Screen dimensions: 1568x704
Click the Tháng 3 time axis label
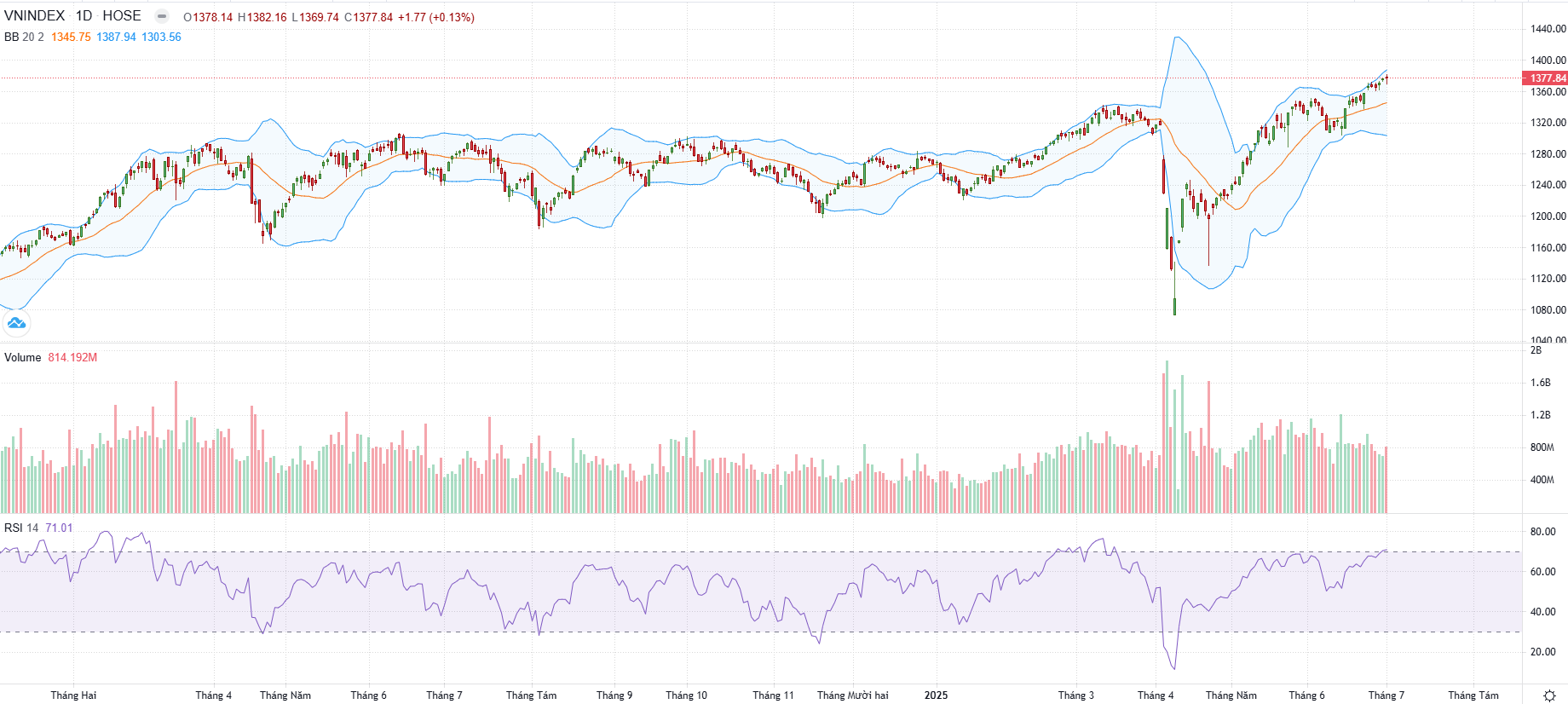(1075, 695)
